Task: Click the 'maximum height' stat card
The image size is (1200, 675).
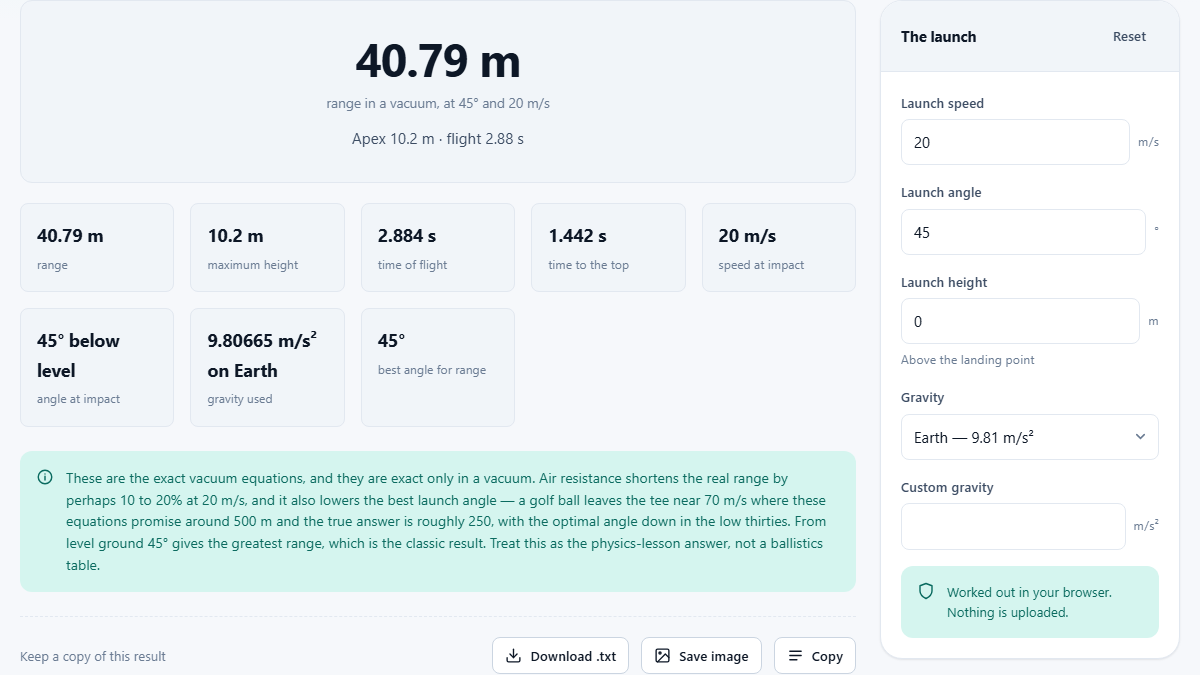Action: (x=267, y=248)
